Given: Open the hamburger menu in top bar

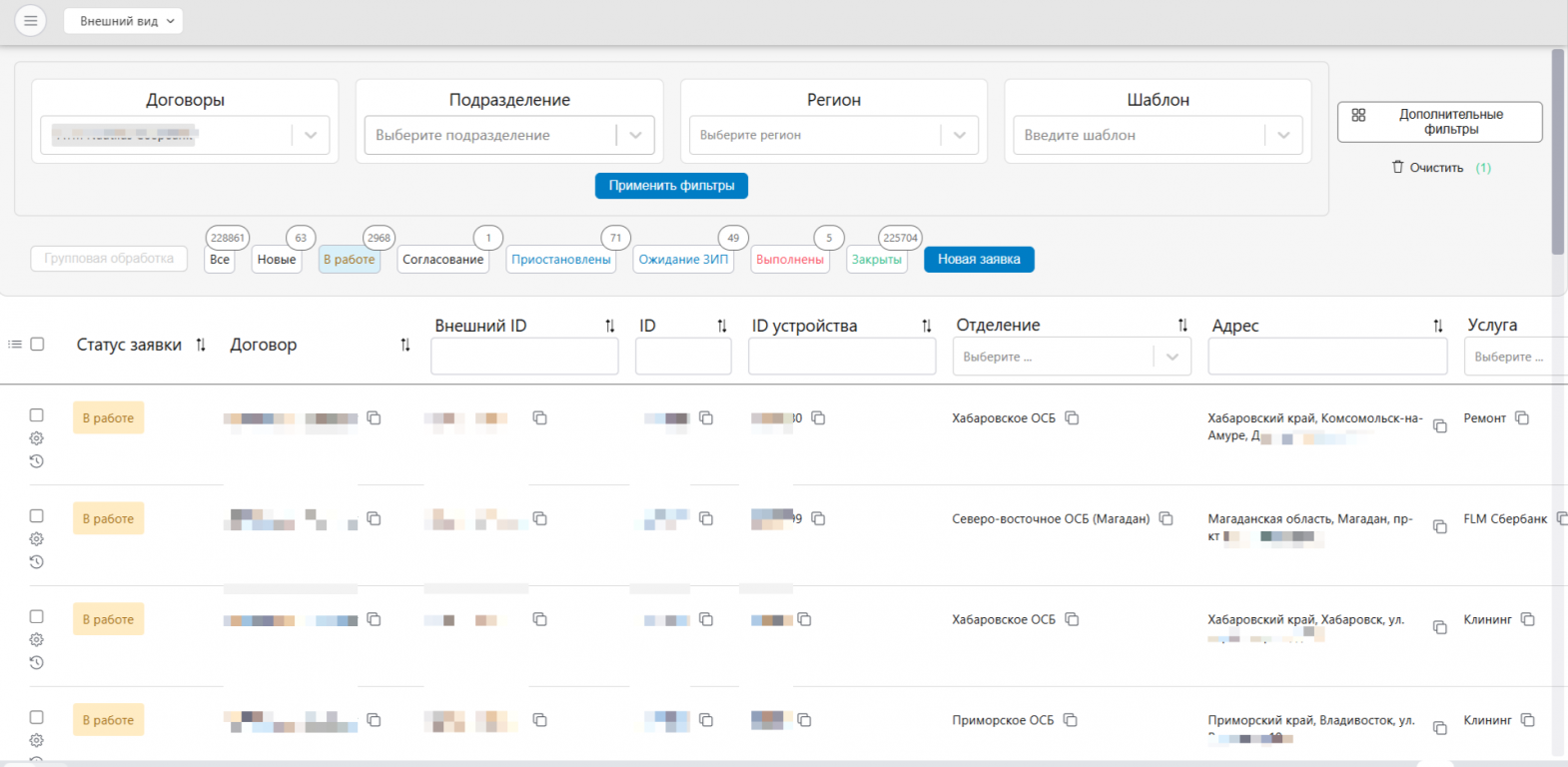Looking at the screenshot, I should pos(30,20).
